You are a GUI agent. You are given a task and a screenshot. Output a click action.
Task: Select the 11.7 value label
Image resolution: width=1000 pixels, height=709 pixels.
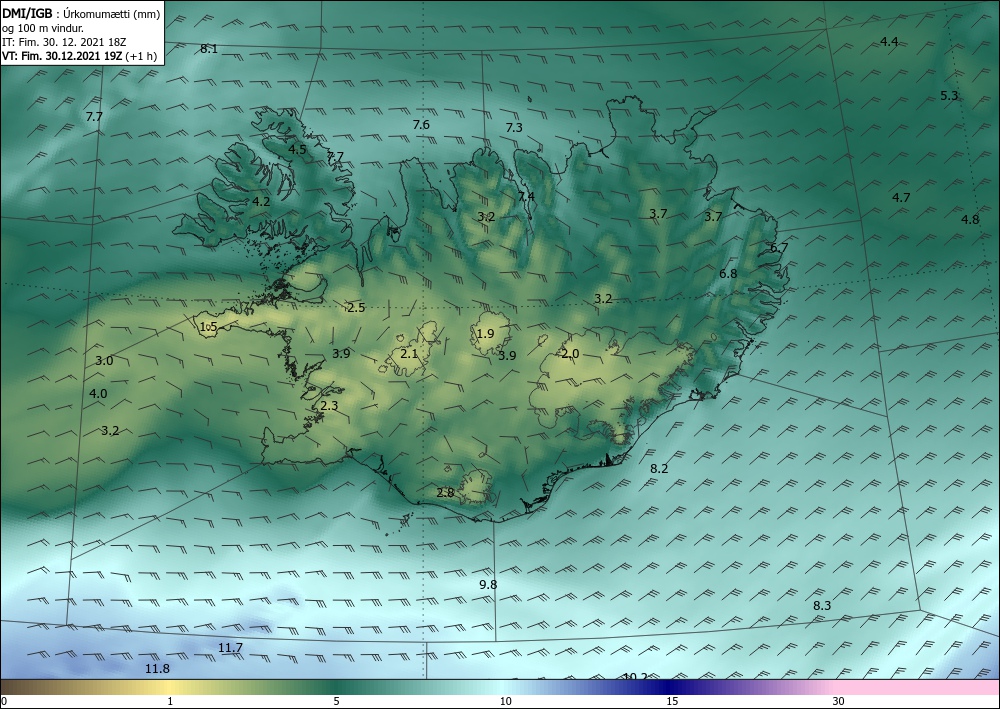point(230,648)
